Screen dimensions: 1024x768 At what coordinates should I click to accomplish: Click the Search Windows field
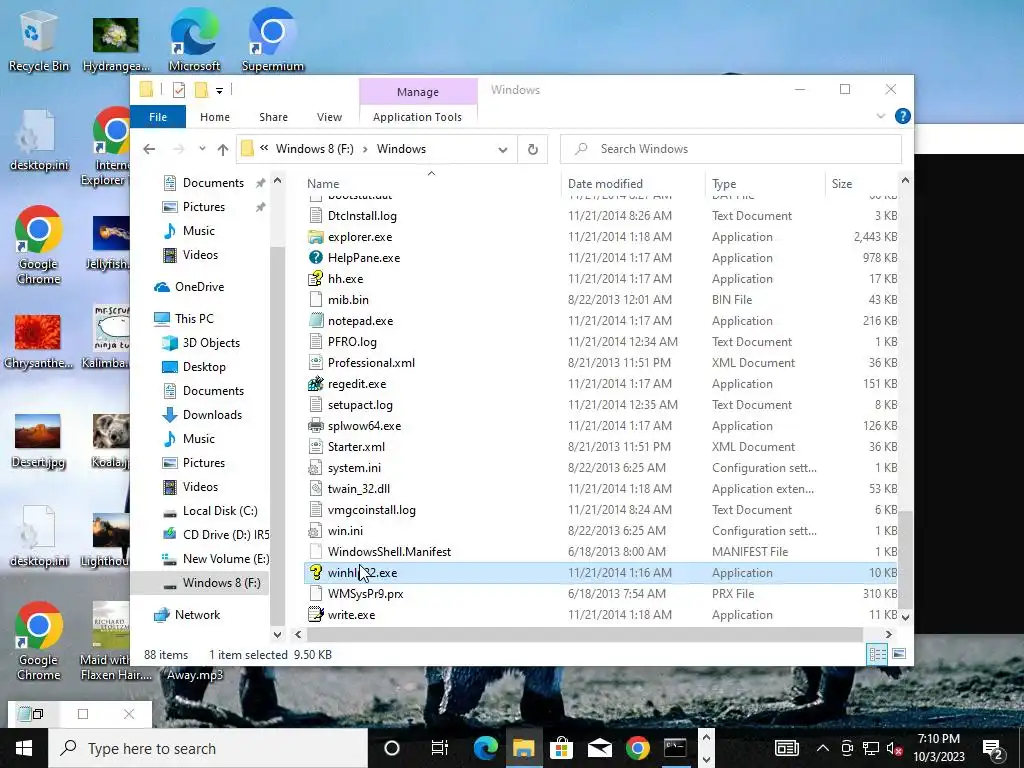[x=731, y=149]
